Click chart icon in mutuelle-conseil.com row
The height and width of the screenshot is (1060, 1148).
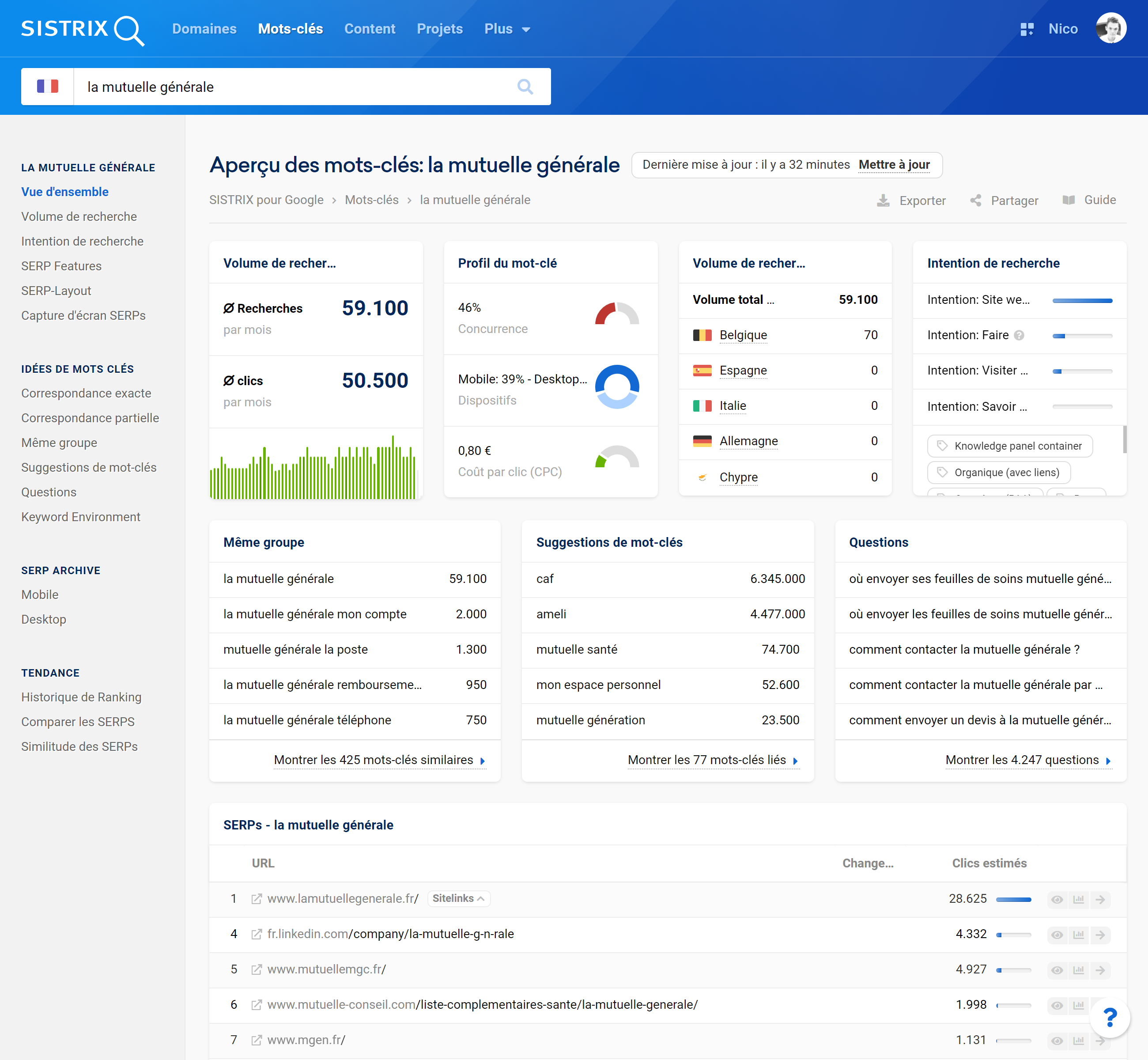pos(1079,1006)
